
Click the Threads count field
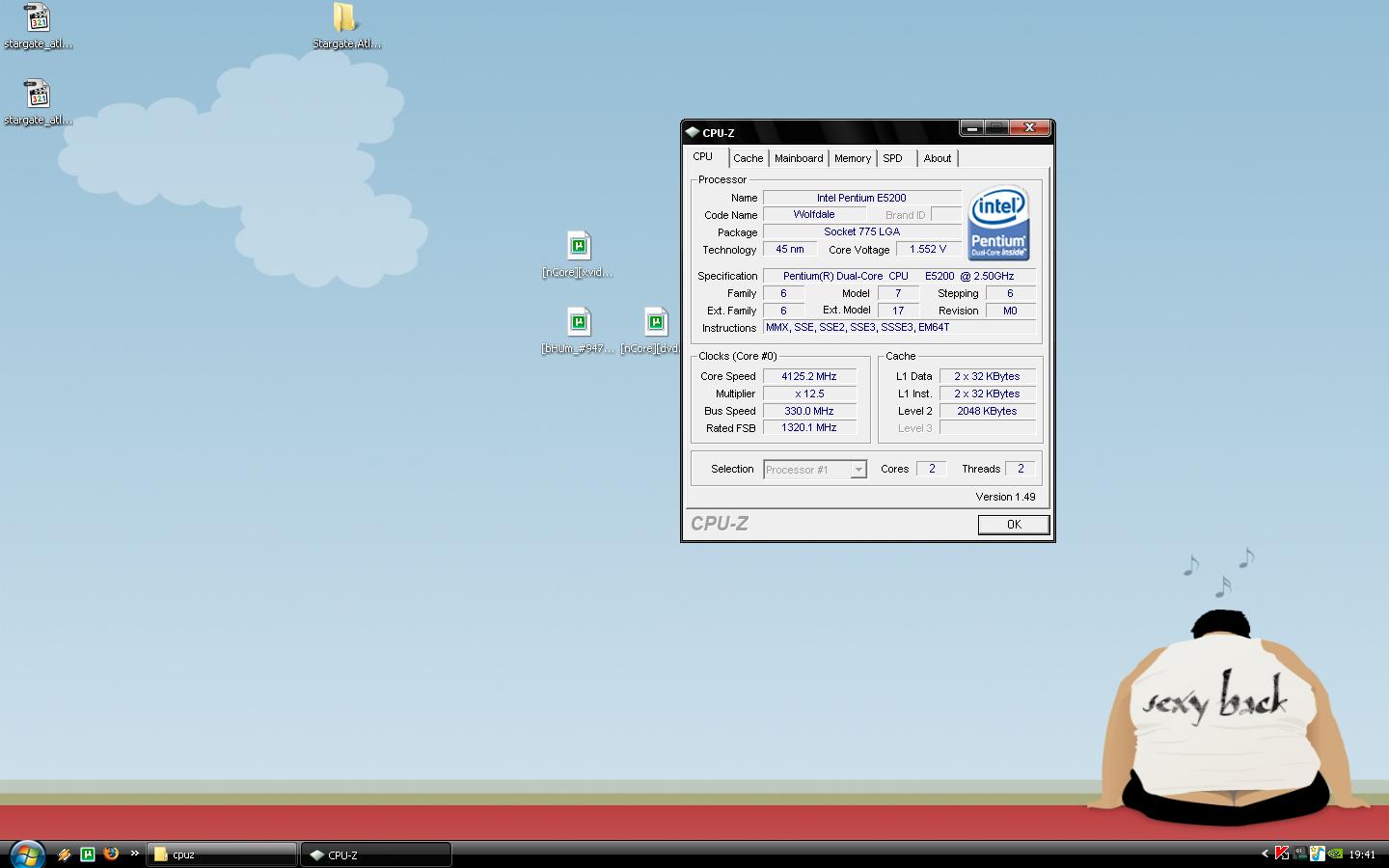(x=1021, y=469)
